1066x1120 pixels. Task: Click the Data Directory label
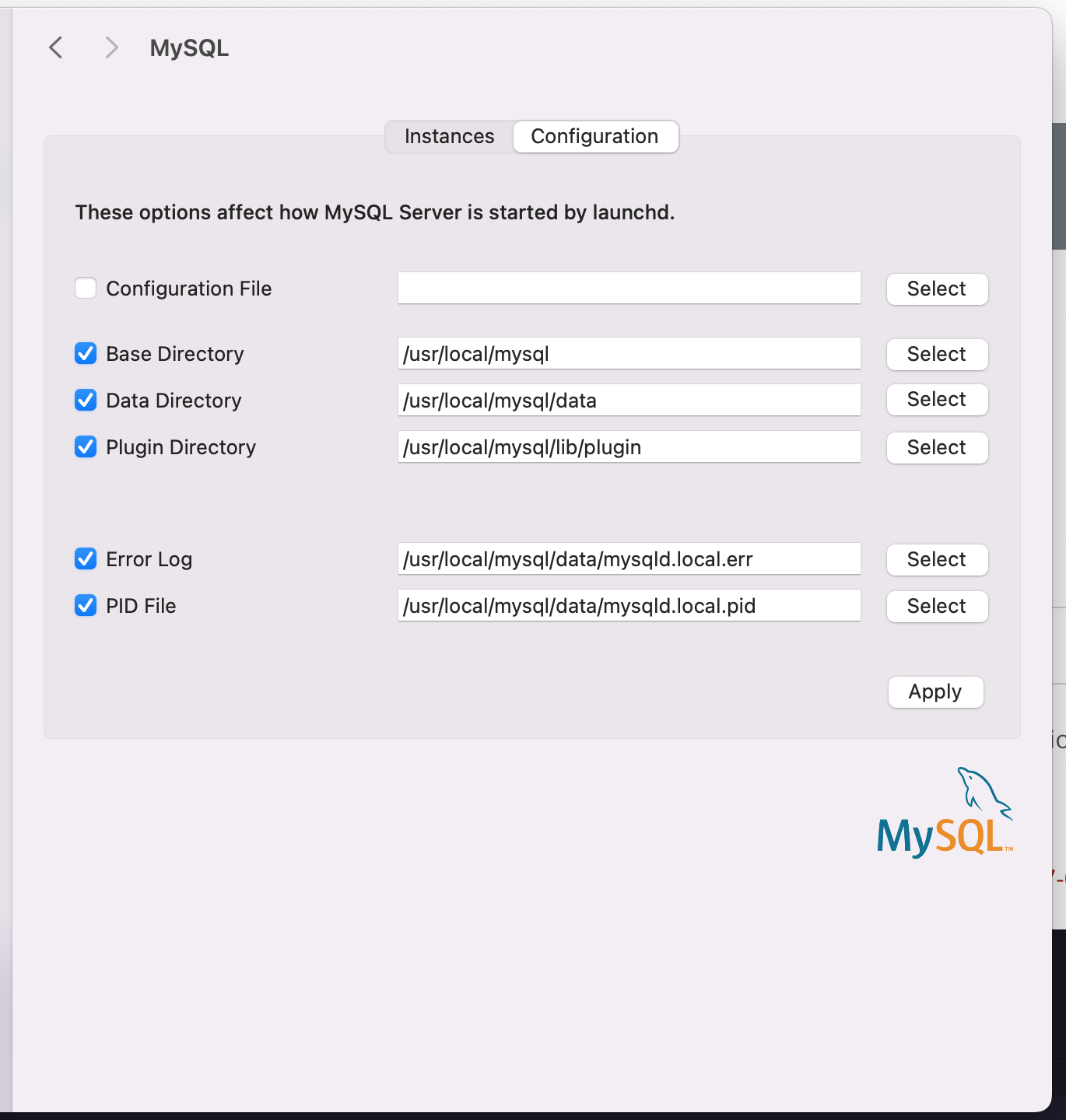[x=174, y=401]
